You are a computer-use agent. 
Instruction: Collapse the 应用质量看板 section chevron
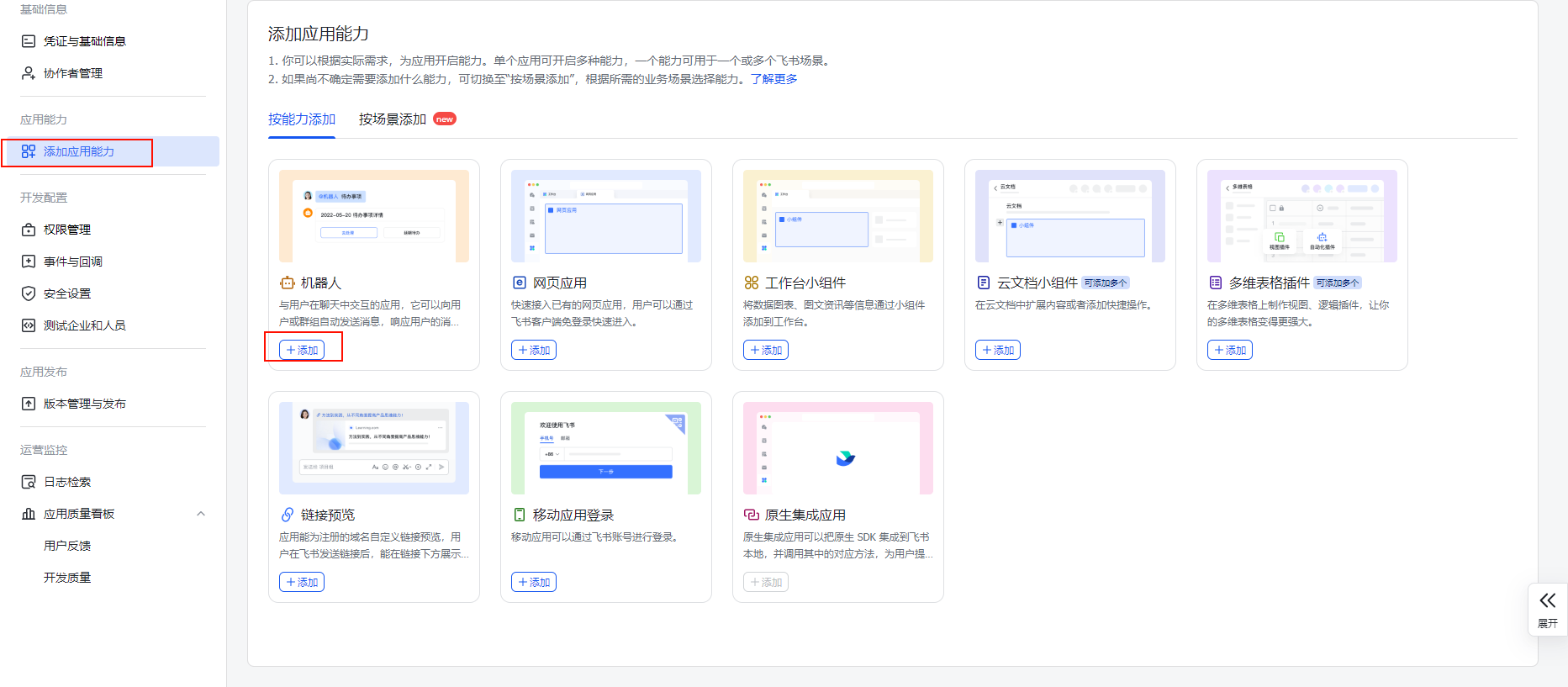(x=201, y=514)
